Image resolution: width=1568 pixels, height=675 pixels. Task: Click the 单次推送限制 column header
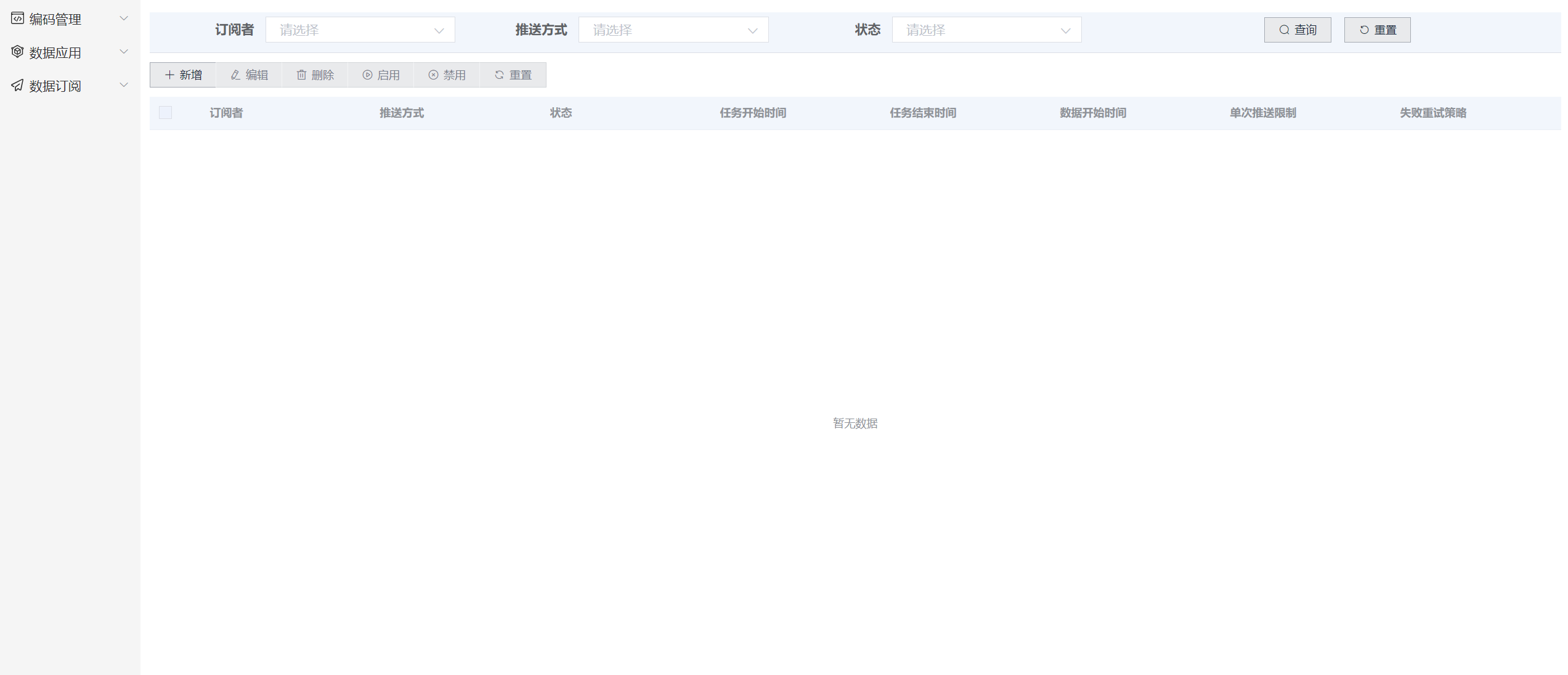click(x=1263, y=113)
